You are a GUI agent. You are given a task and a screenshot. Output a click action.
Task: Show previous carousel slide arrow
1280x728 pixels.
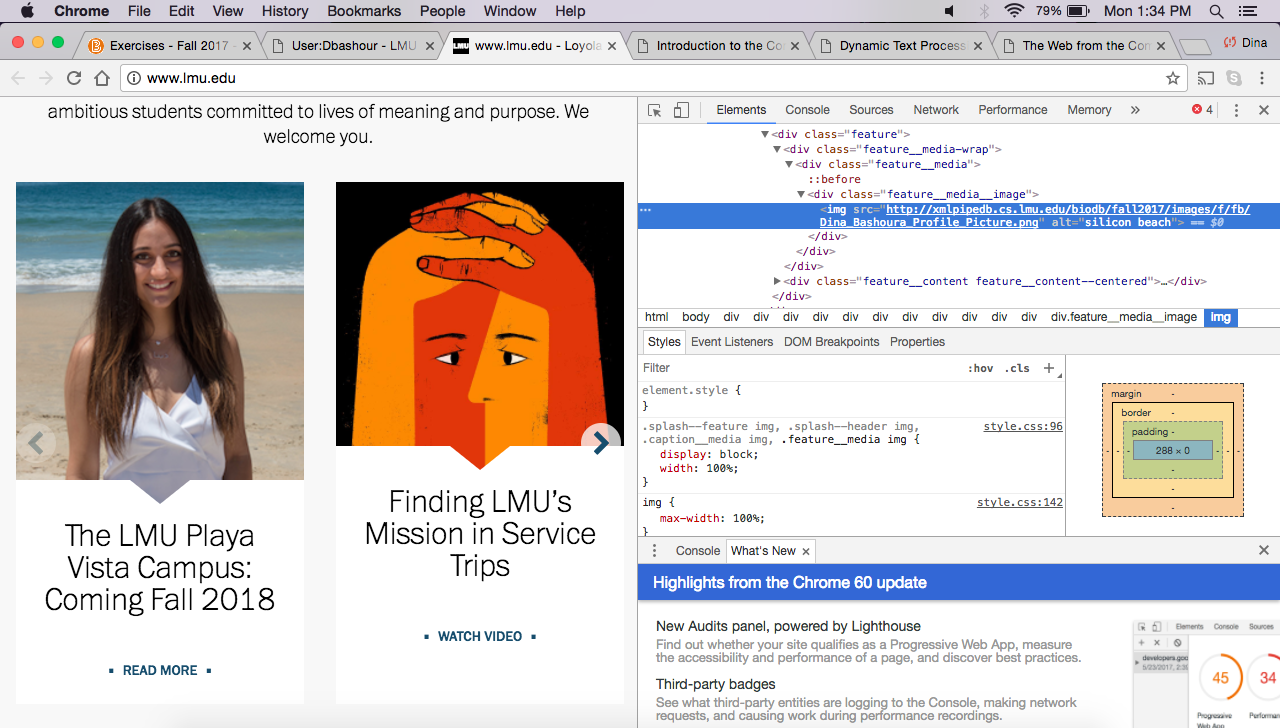(36, 441)
